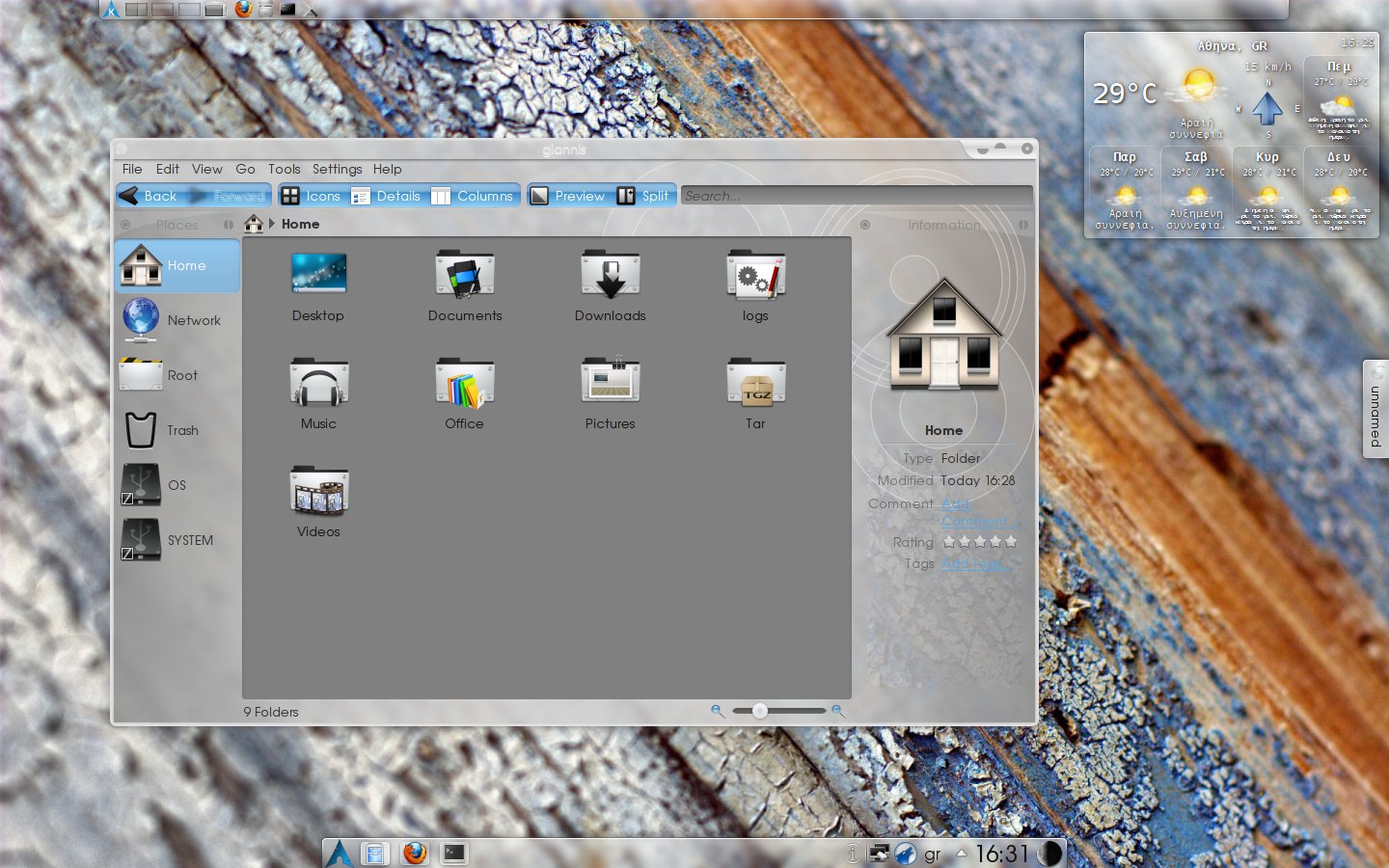
Task: Open settings wrench icon in top panel
Action: pos(310,9)
